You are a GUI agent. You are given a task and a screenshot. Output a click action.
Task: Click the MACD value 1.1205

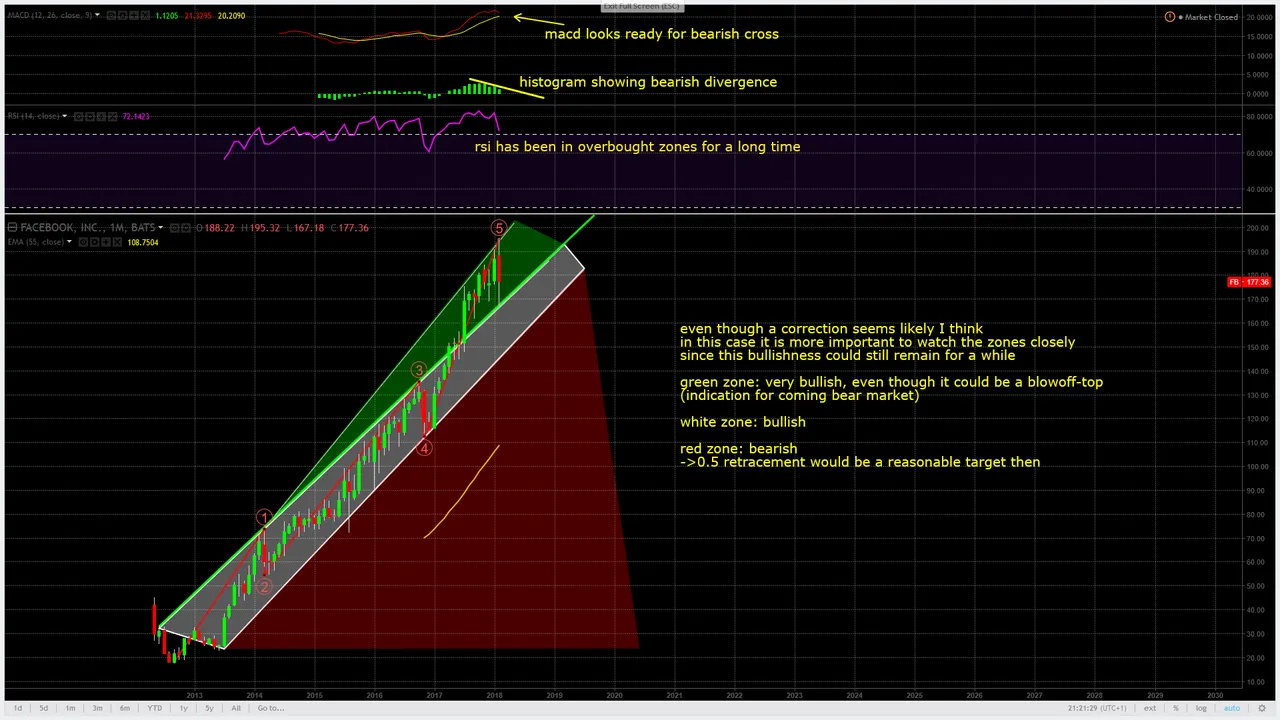(167, 16)
